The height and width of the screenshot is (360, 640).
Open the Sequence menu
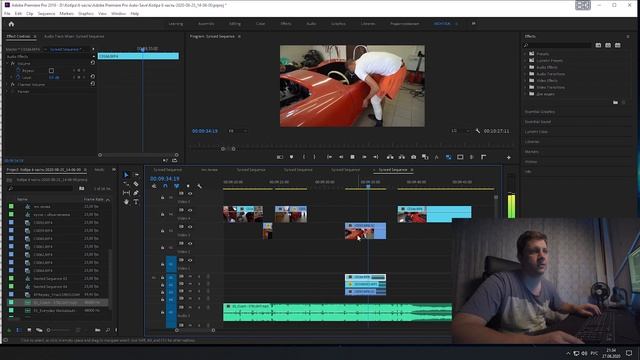click(46, 13)
